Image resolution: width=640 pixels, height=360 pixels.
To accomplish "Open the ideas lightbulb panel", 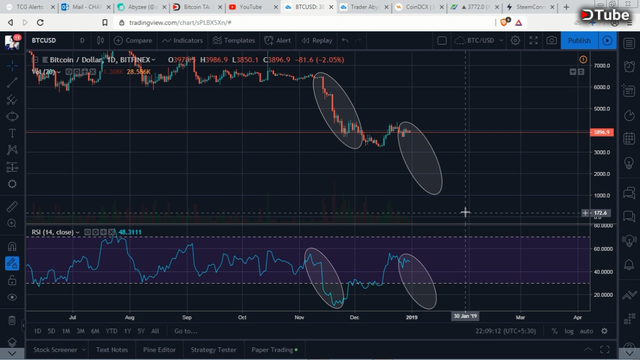I will pyautogui.click(x=629, y=163).
